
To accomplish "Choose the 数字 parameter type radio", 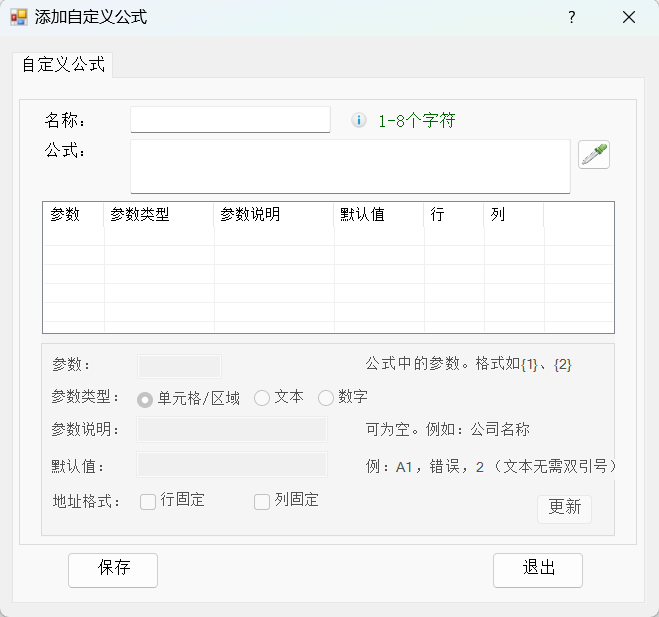I will tap(326, 398).
